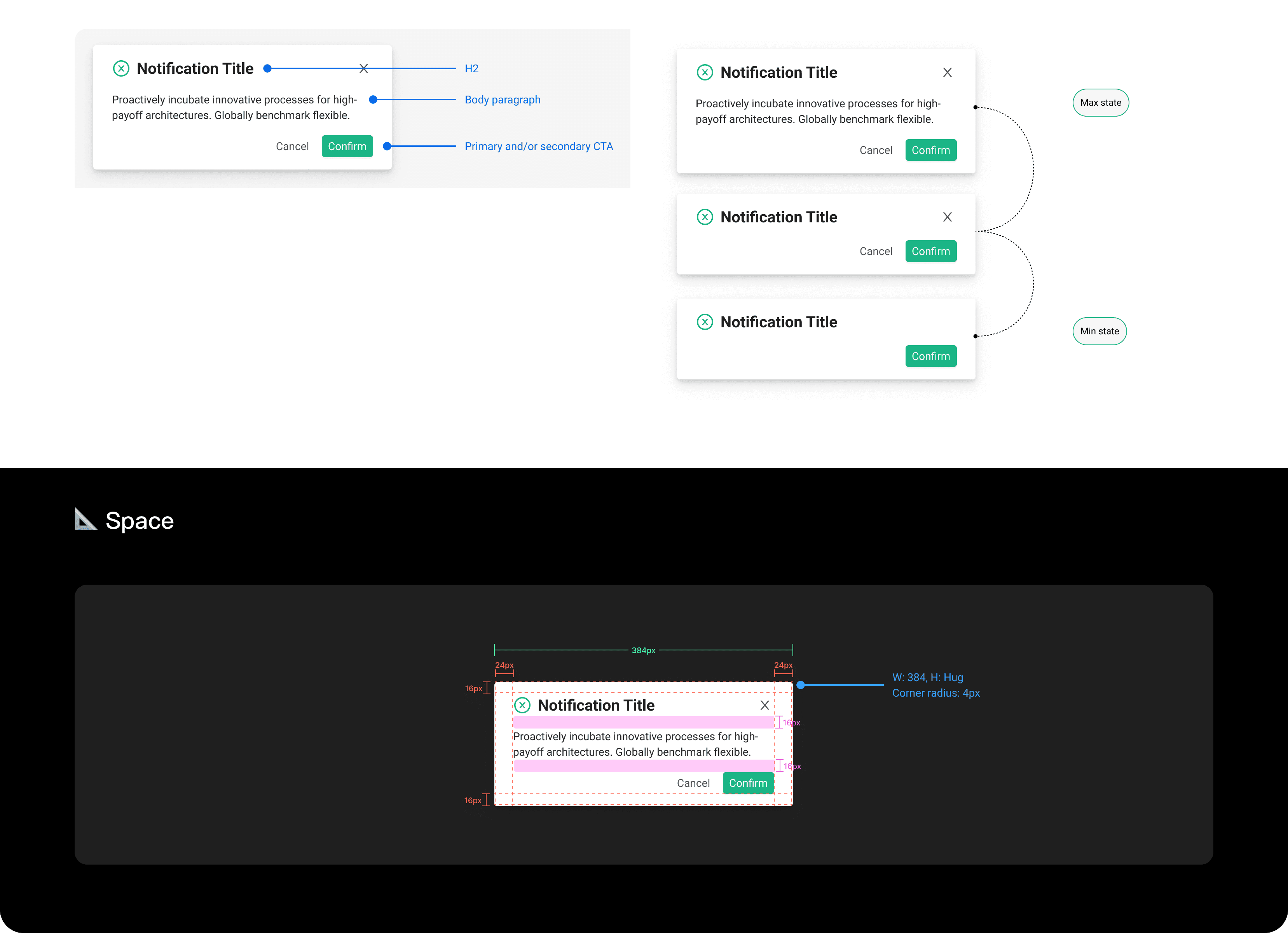Click status icon in Max state notification
Viewport: 1288px width, 933px height.
click(x=705, y=73)
